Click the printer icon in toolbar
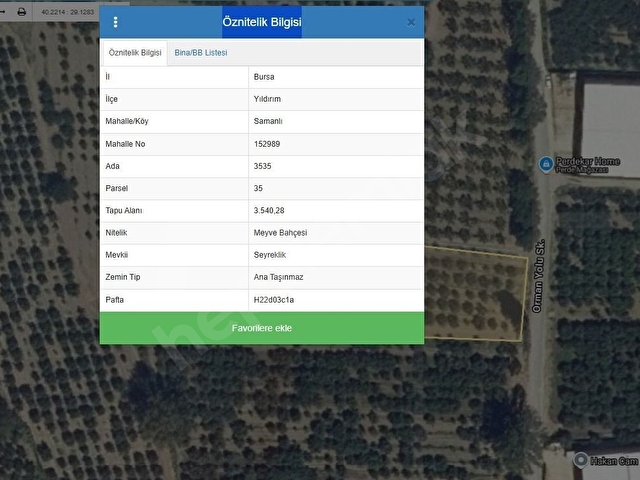Screen dimensions: 640x480 [x=22, y=12]
